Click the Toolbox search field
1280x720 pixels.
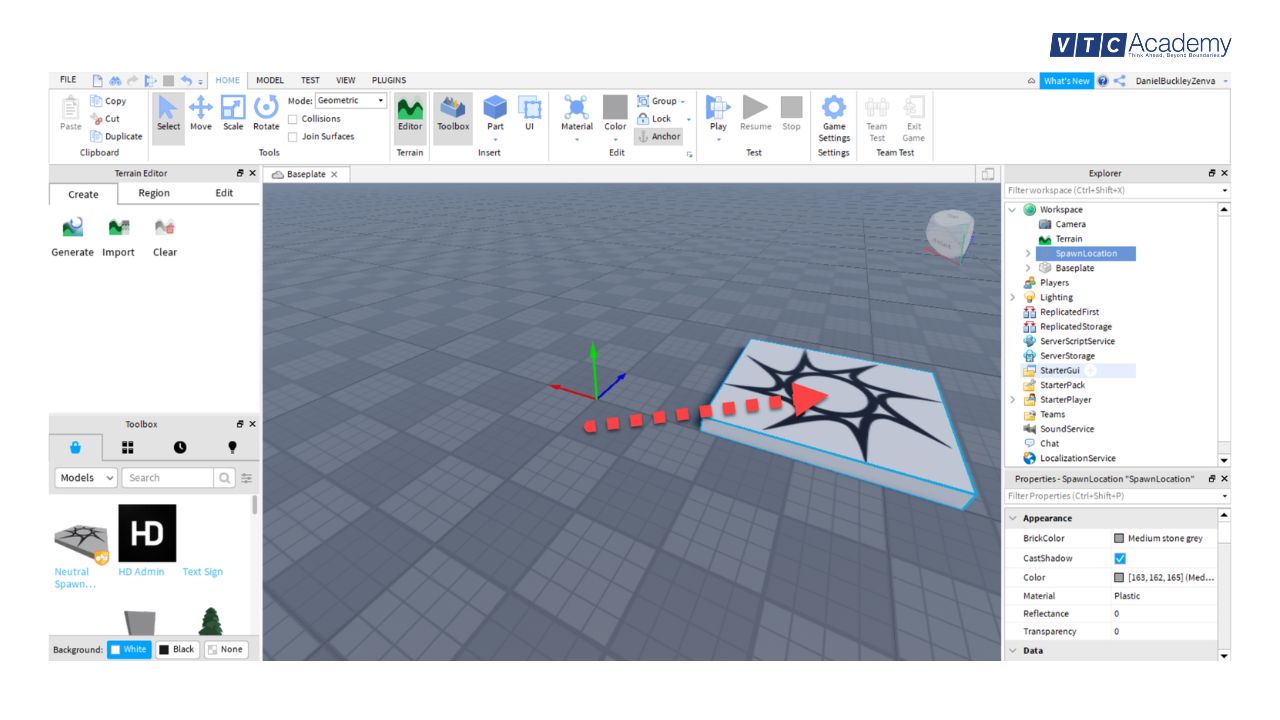(x=167, y=477)
